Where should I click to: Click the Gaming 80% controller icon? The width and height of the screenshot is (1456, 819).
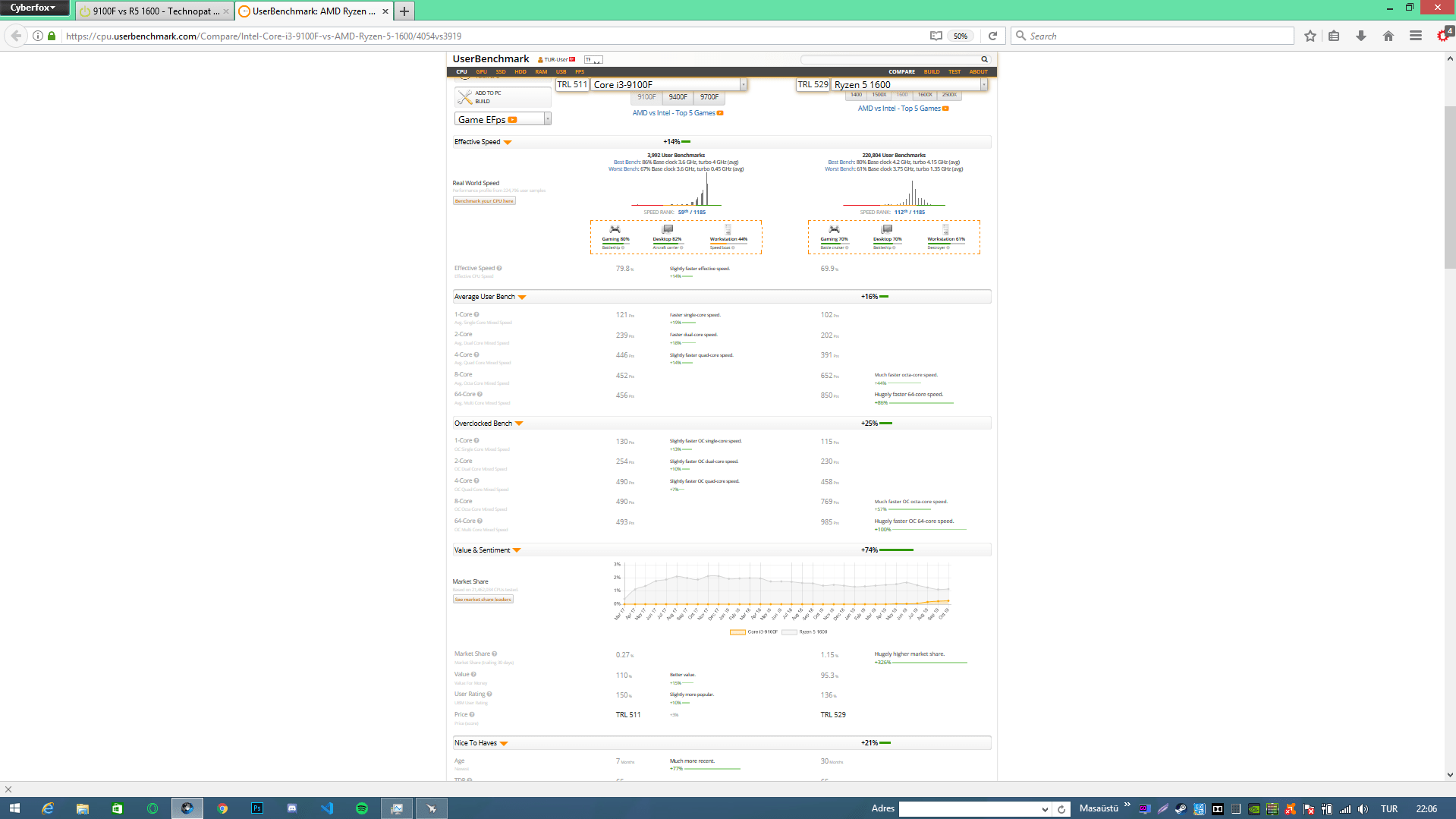[615, 229]
